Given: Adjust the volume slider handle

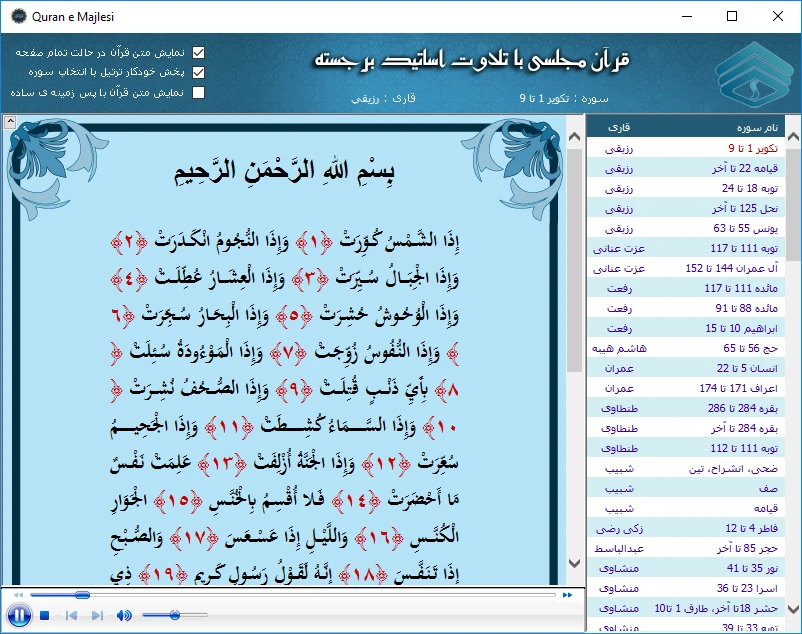Looking at the screenshot, I should (175, 615).
